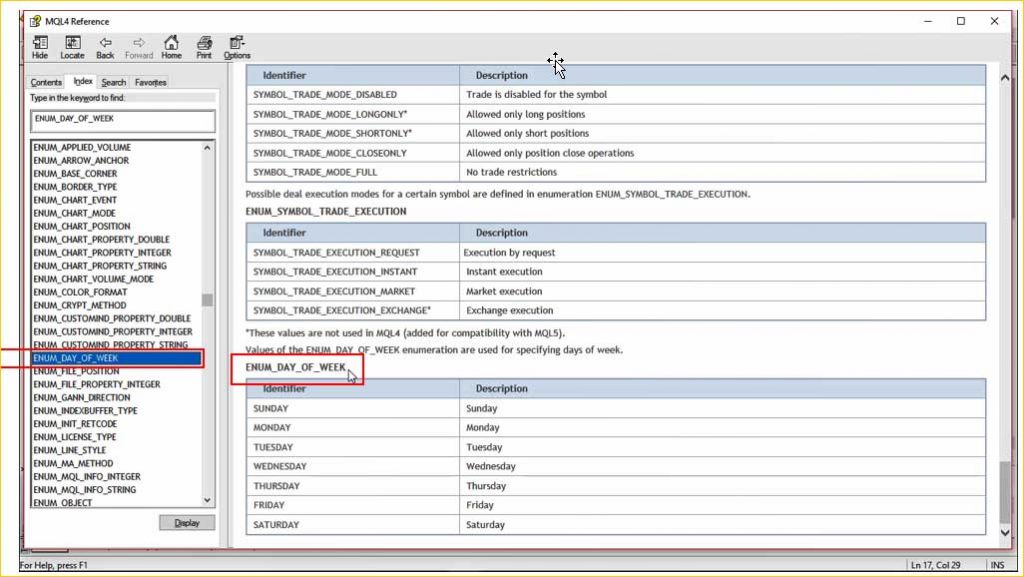Click the Locate toolbar icon
The width and height of the screenshot is (1024, 577).
coord(72,48)
